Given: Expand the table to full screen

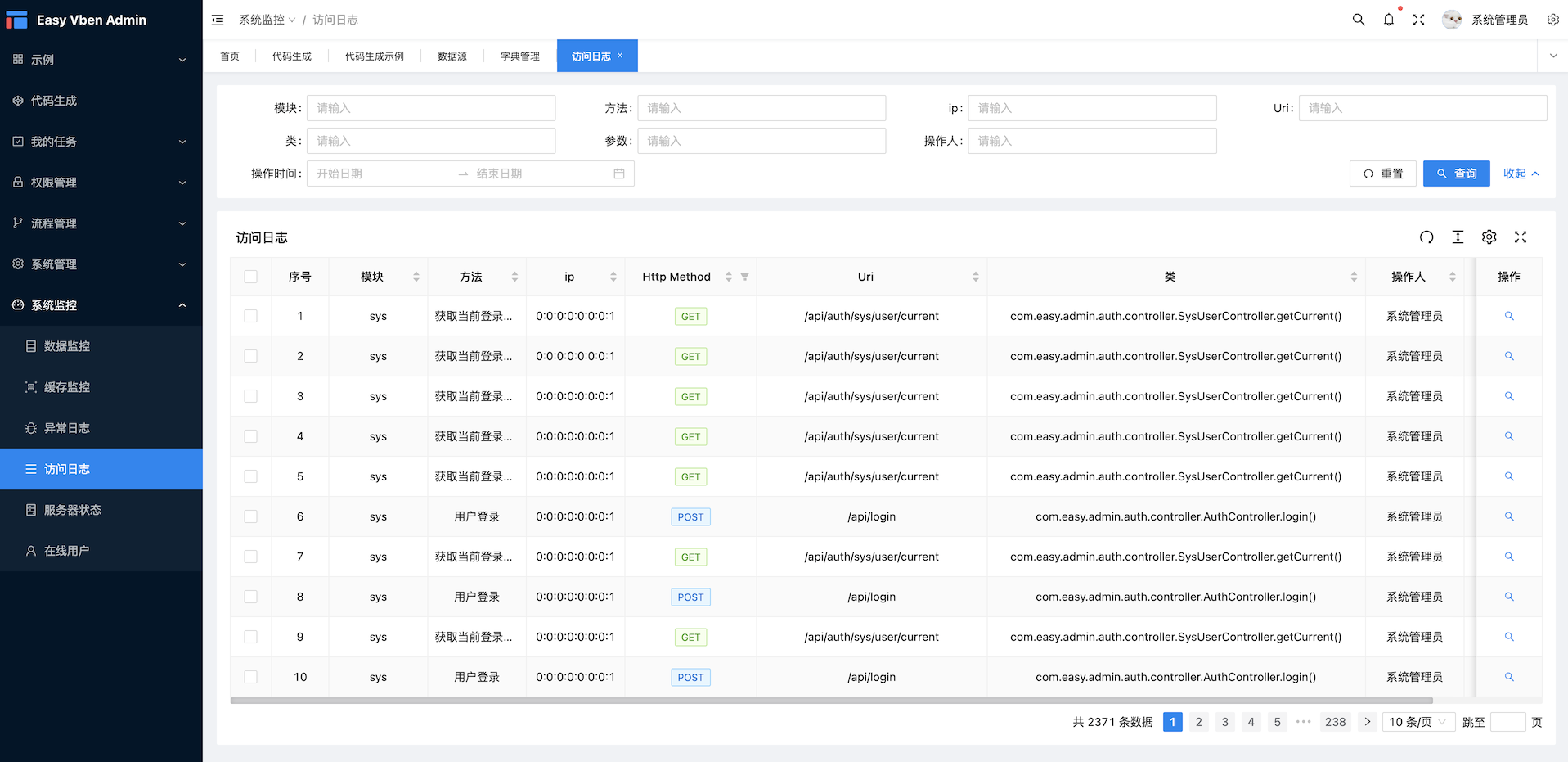Looking at the screenshot, I should [1521, 237].
